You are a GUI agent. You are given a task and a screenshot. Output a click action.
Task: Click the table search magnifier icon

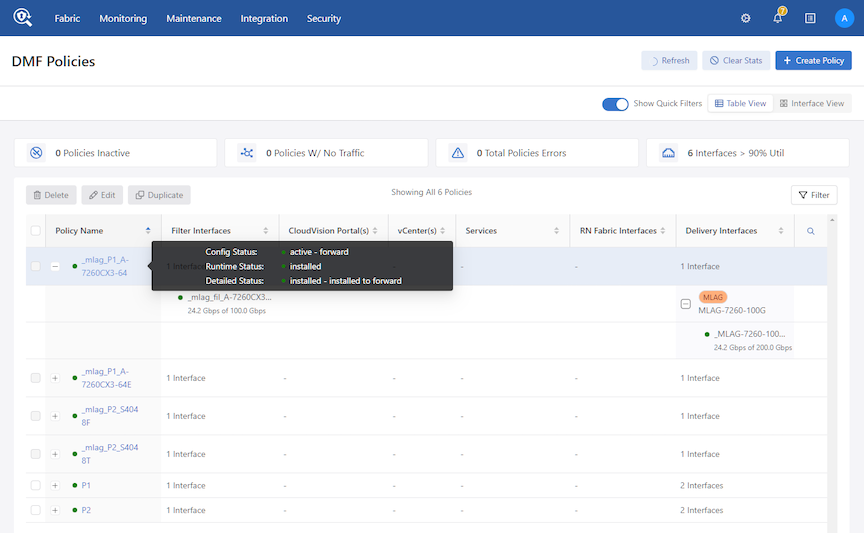811,231
